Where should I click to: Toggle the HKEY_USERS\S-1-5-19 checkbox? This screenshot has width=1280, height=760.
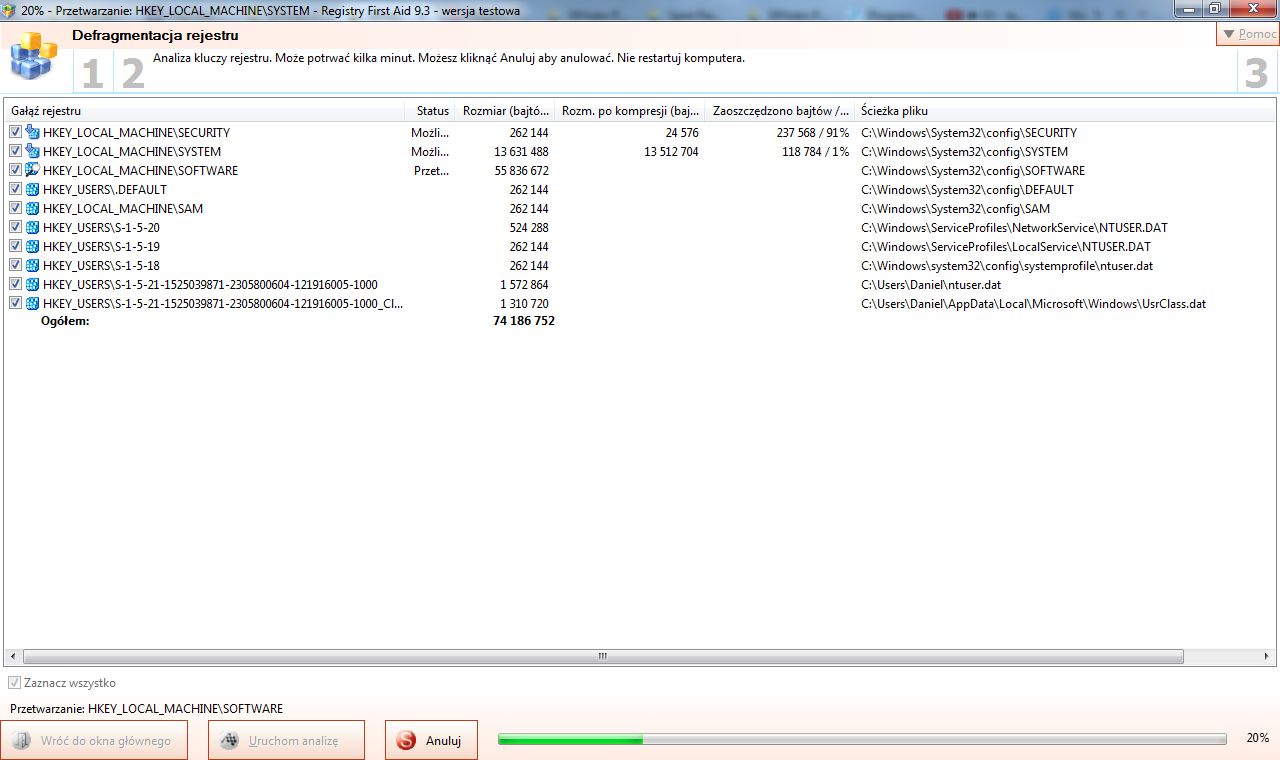pos(15,246)
